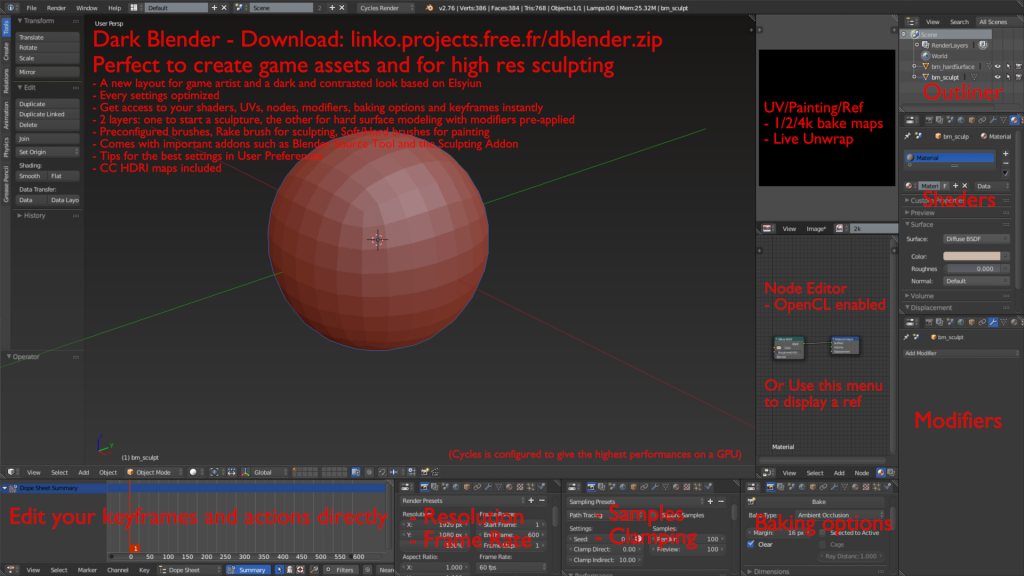Open the Object Mode dropdown
The width and height of the screenshot is (1024, 576).
point(153,472)
